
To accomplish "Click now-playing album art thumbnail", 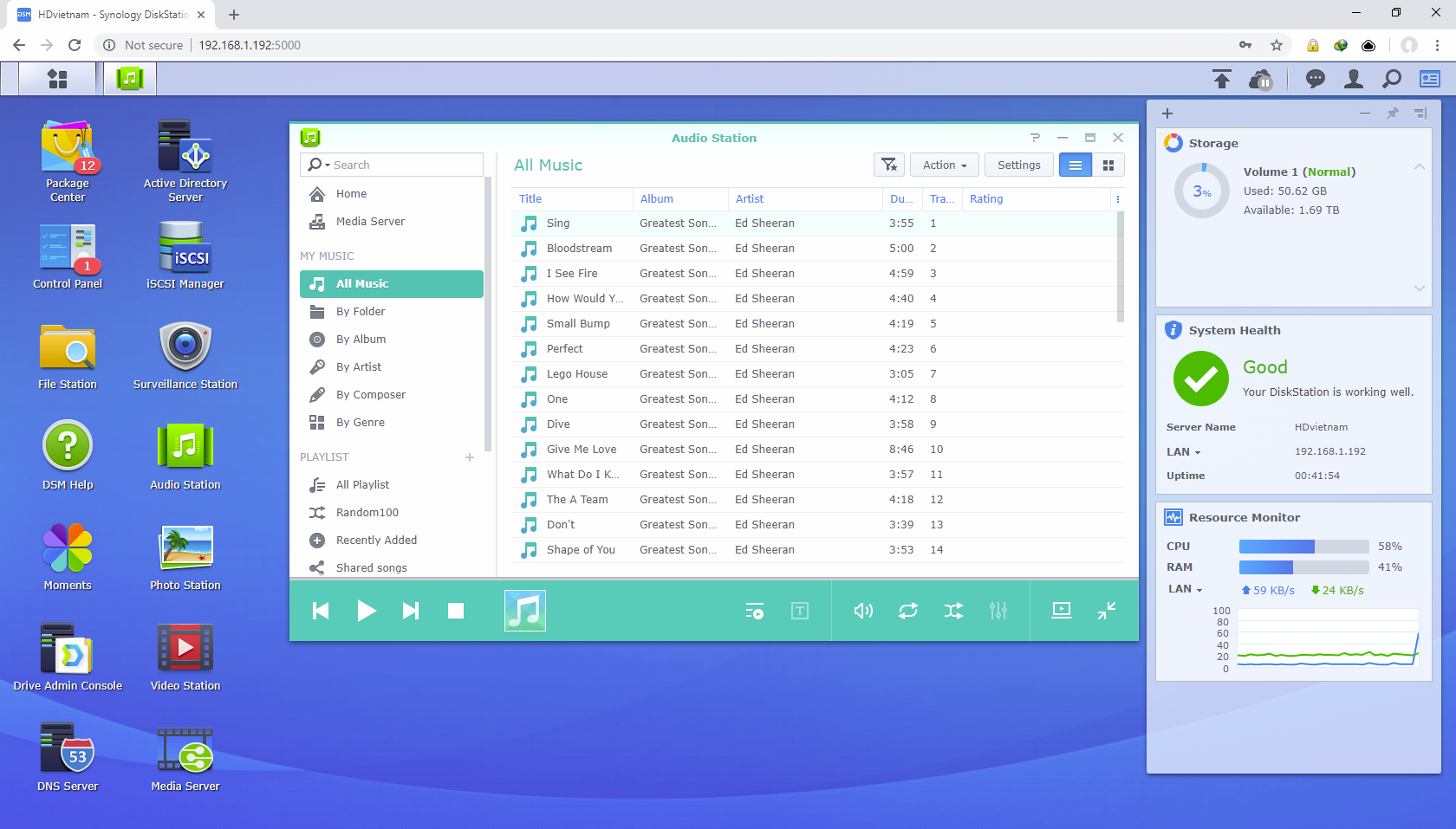I will coord(525,611).
